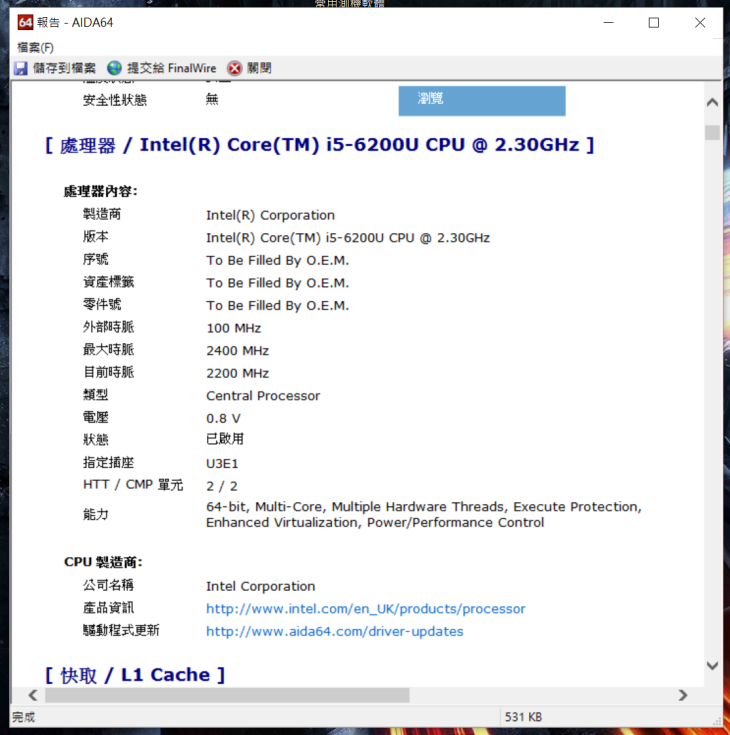
Task: Click the horizontal scrollbar right arrow
Action: pos(683,695)
